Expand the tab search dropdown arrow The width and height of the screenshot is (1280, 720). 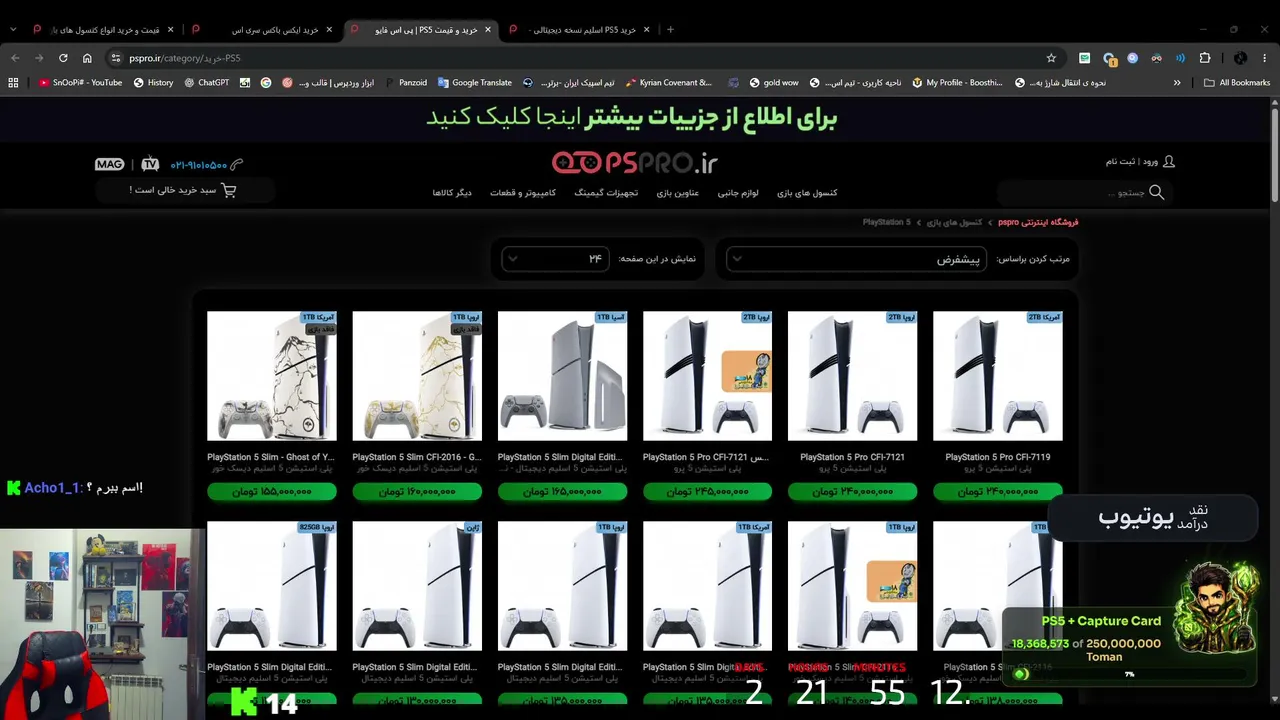click(13, 30)
